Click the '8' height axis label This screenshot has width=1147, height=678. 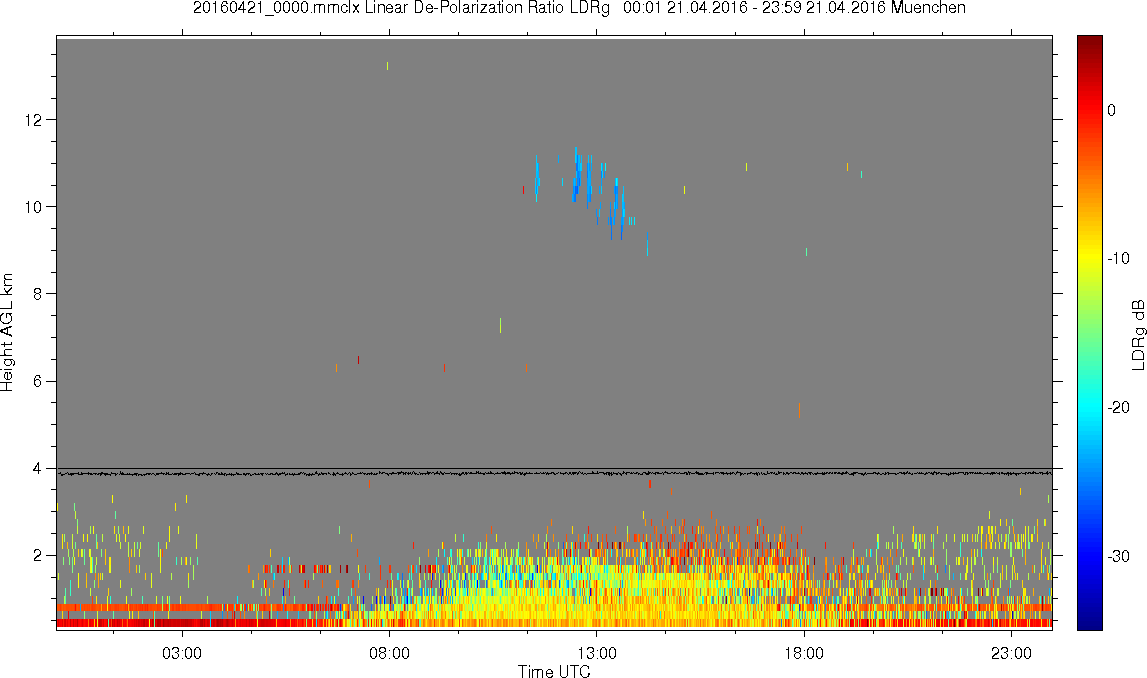pyautogui.click(x=37, y=294)
